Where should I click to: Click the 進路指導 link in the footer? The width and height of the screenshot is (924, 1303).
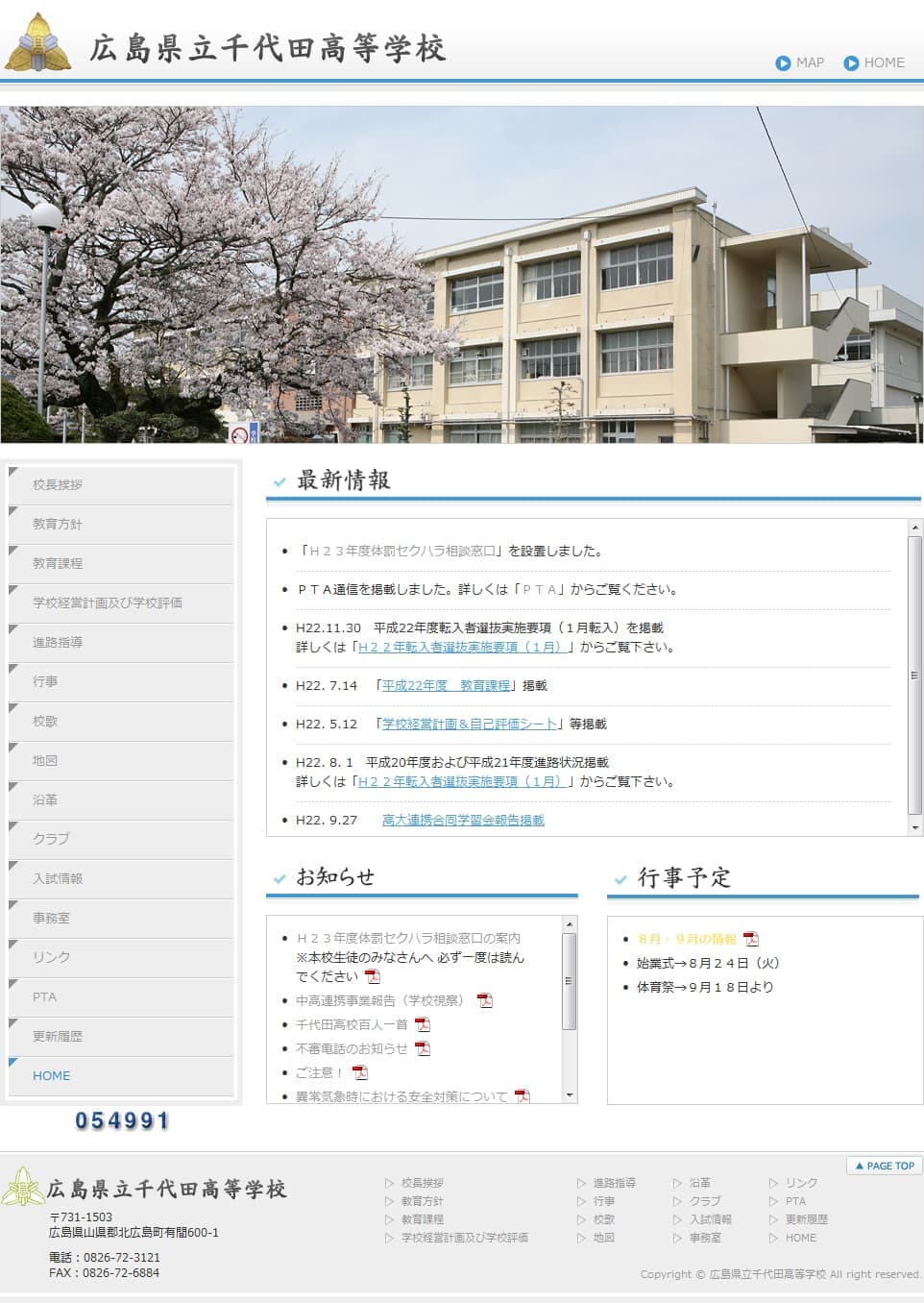coord(614,1183)
